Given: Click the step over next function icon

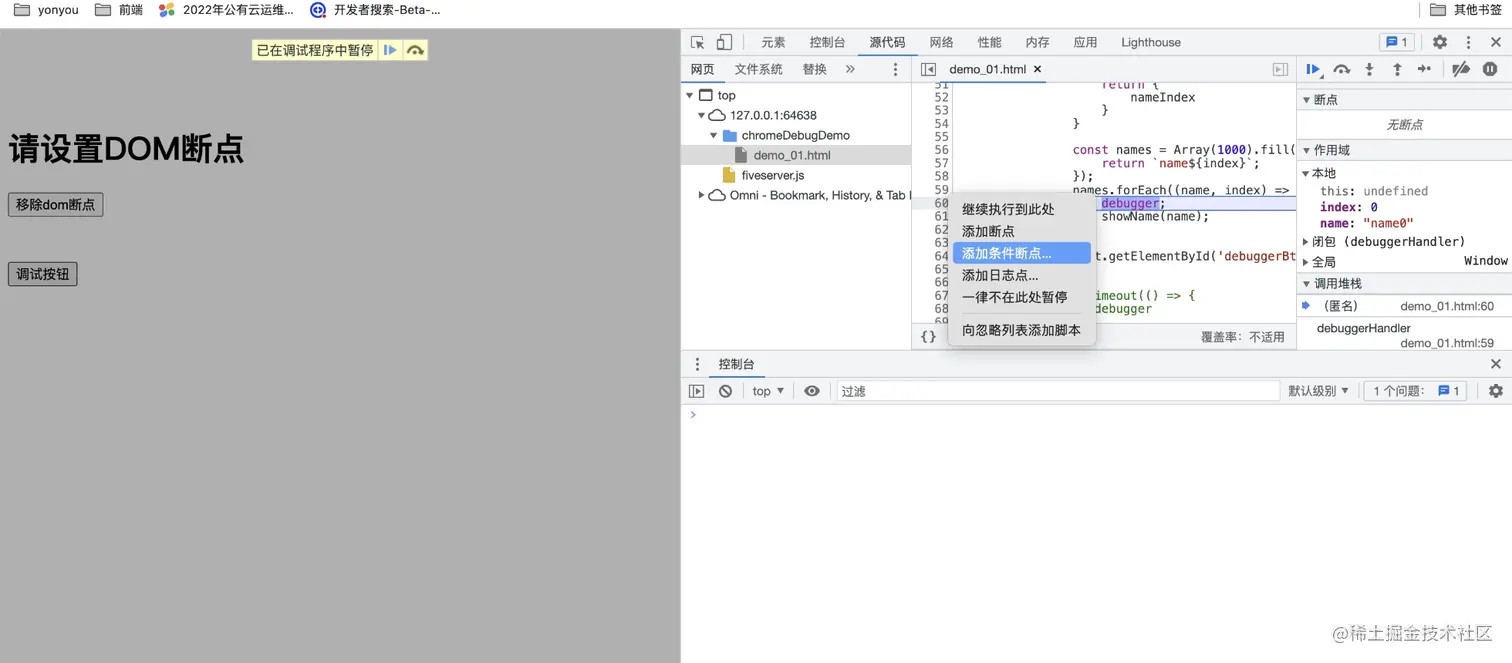Looking at the screenshot, I should 1342,69.
